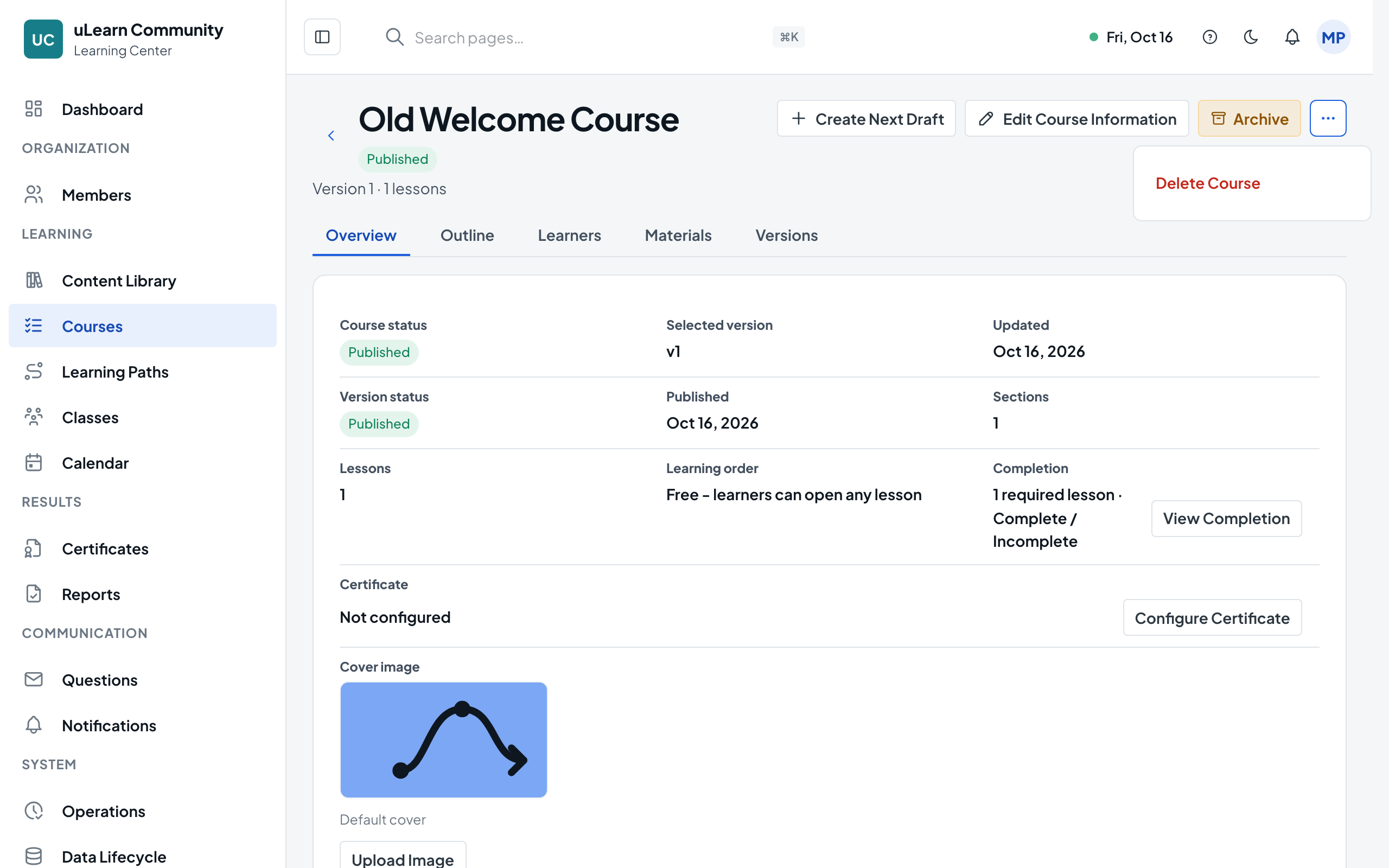Viewport: 1389px width, 868px height.
Task: Click Edit Course Information button
Action: click(1077, 118)
